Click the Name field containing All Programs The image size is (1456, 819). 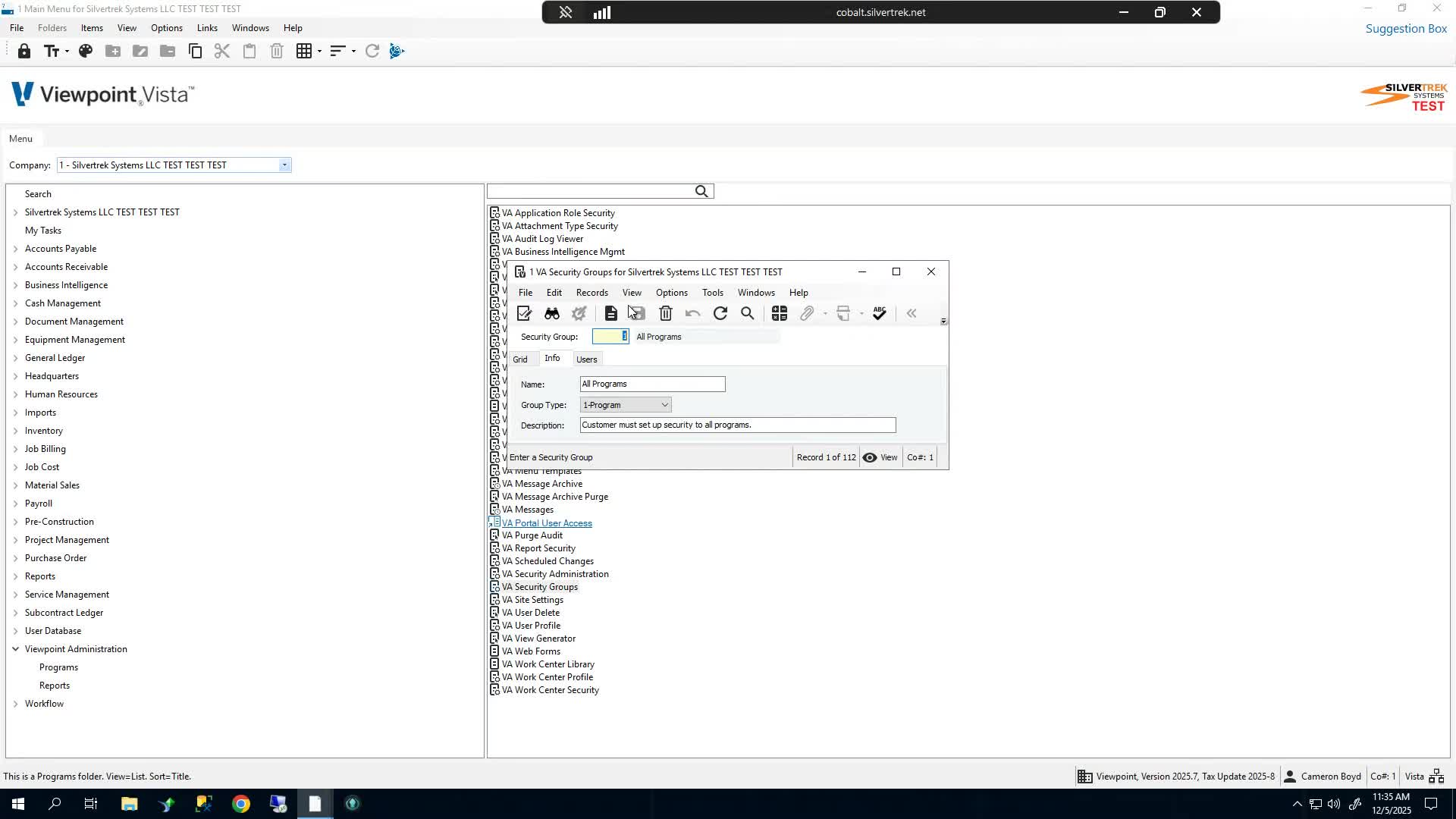click(x=652, y=384)
